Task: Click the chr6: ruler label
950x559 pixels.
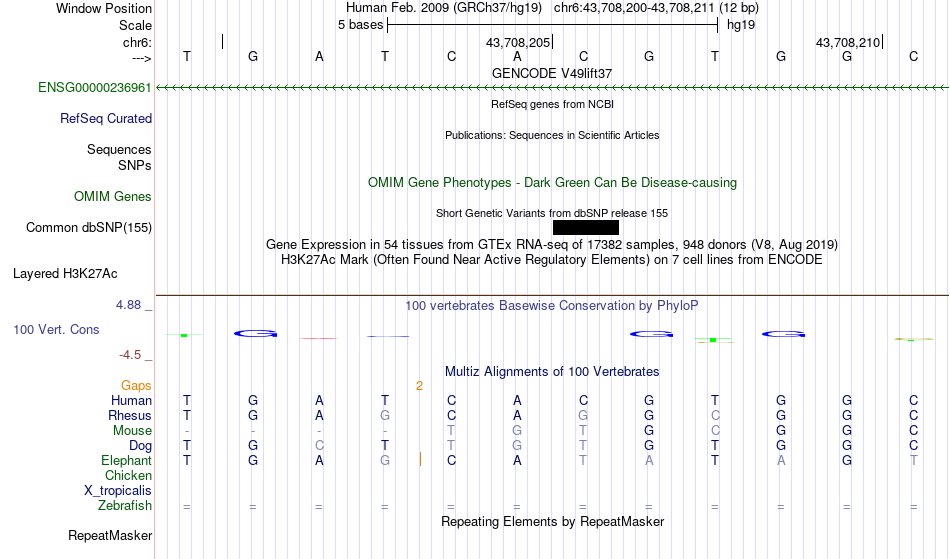Action: tap(138, 42)
